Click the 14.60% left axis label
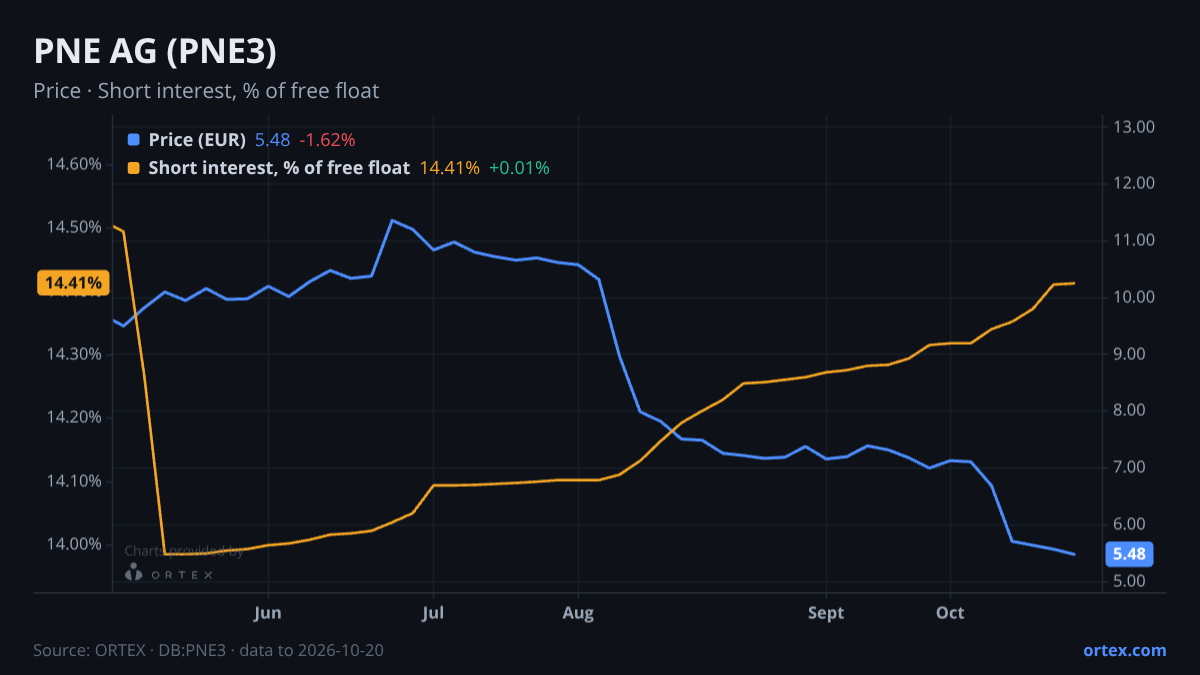1200x675 pixels. [x=74, y=164]
